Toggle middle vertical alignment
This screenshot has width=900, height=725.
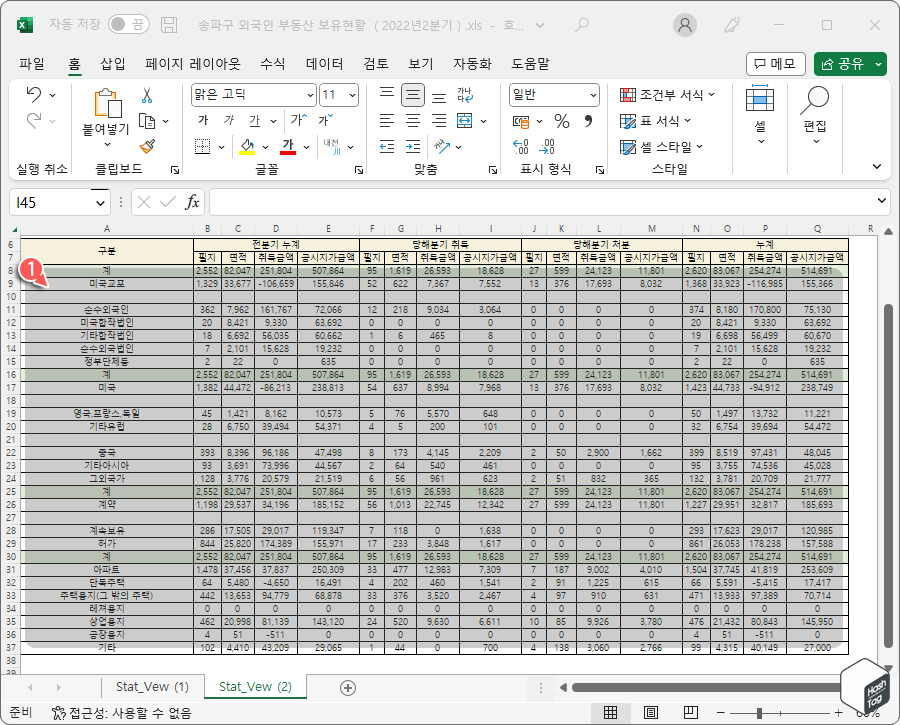[413, 95]
